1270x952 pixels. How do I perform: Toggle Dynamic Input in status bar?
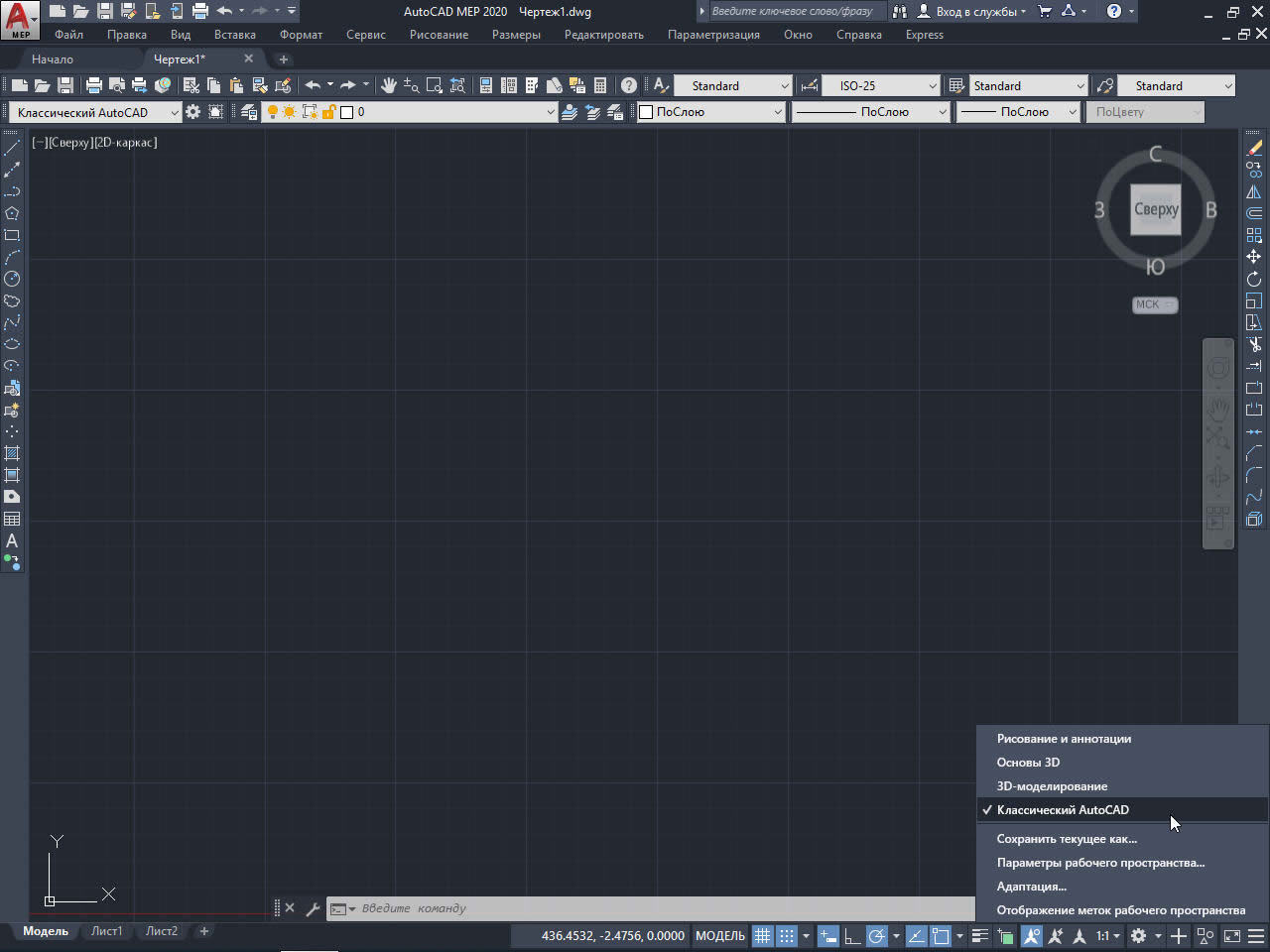coord(827,935)
